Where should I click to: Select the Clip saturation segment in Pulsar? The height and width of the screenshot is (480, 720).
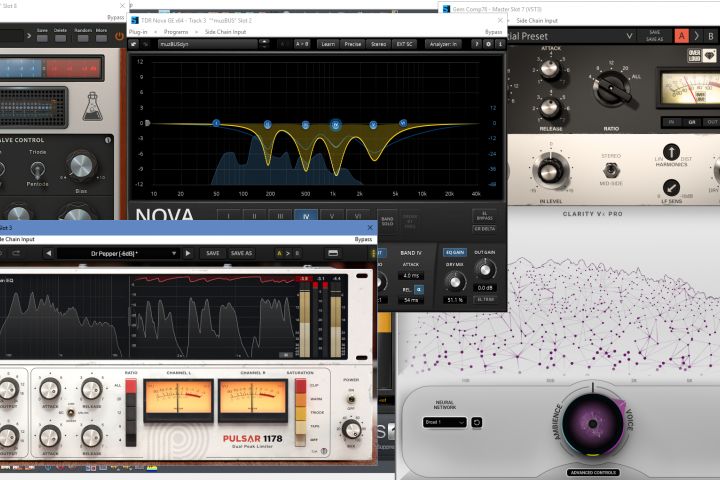[x=300, y=386]
